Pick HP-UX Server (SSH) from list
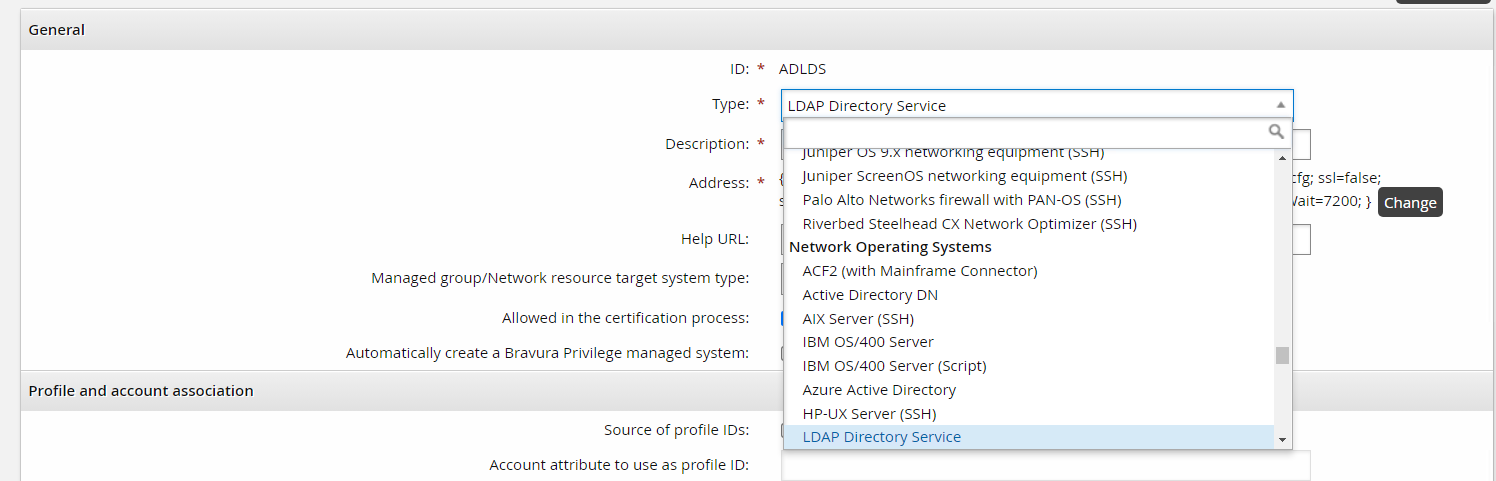This screenshot has height=481, width=1496. 869,414
